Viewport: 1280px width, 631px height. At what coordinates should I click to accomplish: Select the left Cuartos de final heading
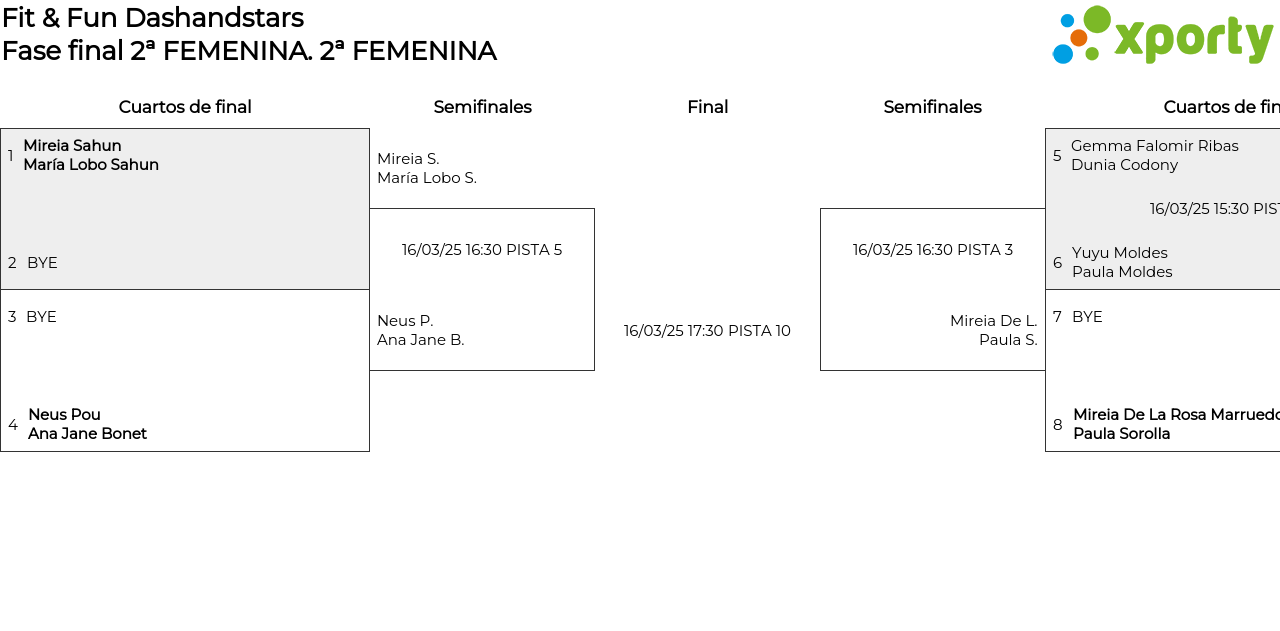(185, 107)
